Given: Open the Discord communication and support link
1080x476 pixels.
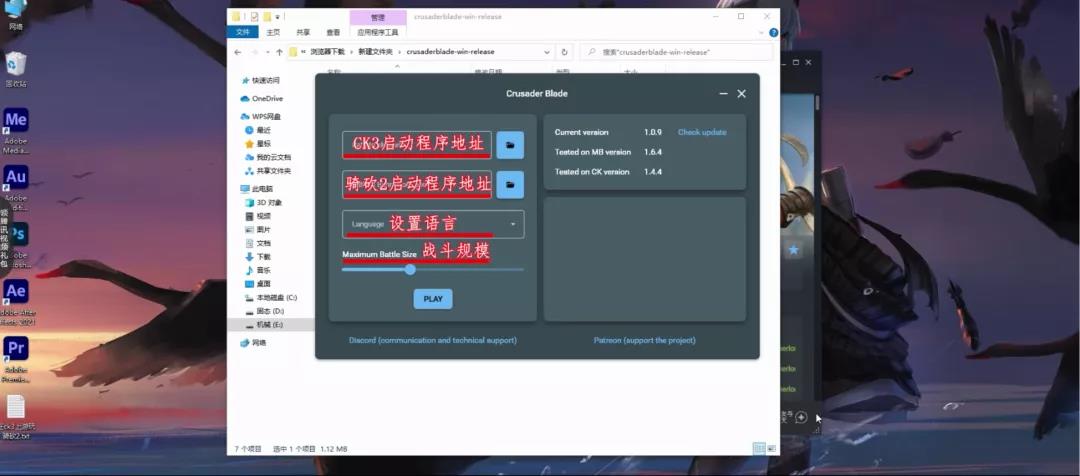Looking at the screenshot, I should (433, 340).
